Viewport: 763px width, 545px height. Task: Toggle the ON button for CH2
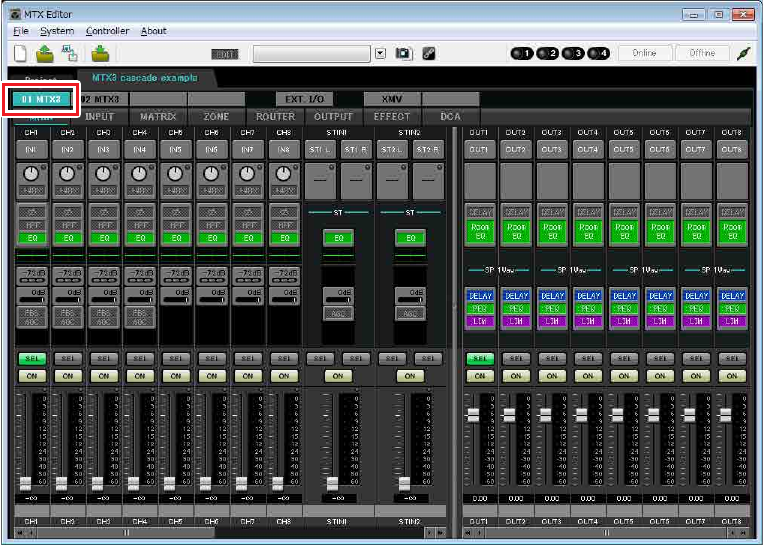[66, 376]
